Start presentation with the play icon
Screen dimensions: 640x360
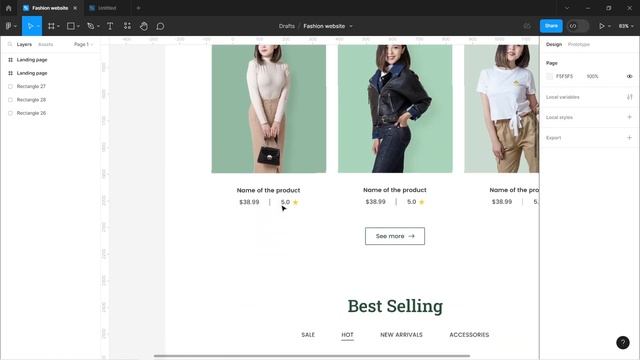[x=601, y=26]
